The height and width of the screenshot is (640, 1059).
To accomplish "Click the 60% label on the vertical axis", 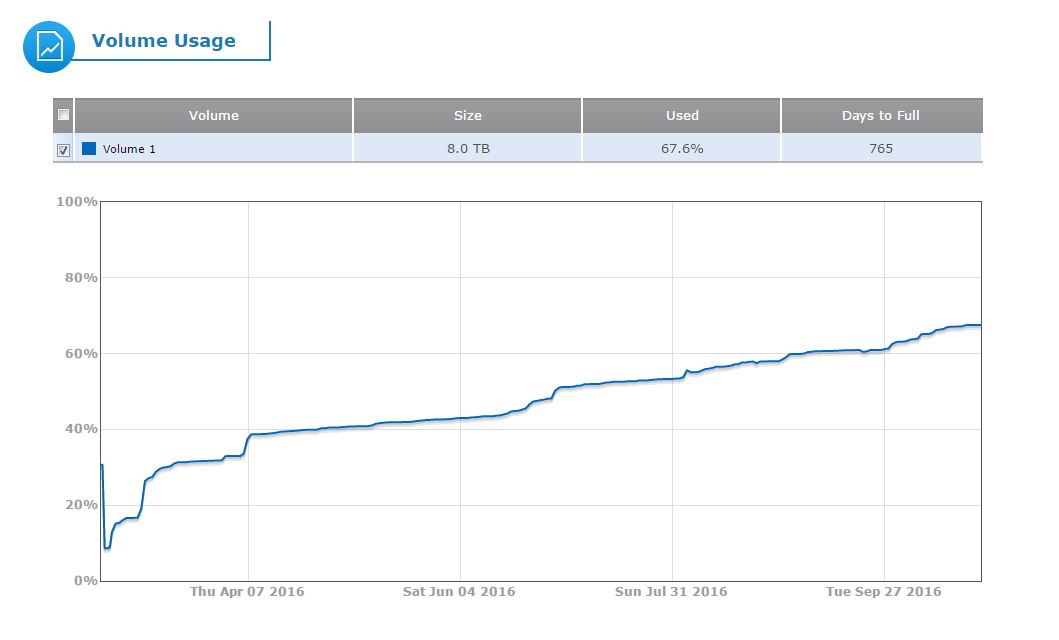I will (x=80, y=354).
